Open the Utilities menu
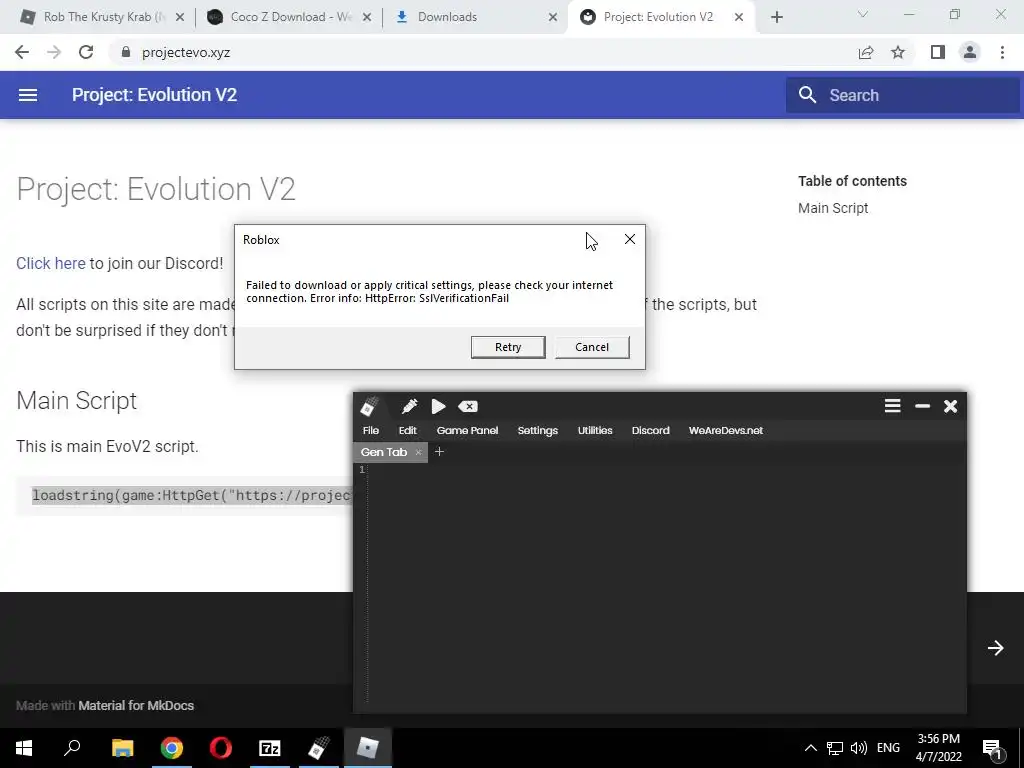Image resolution: width=1024 pixels, height=768 pixels. tap(595, 430)
